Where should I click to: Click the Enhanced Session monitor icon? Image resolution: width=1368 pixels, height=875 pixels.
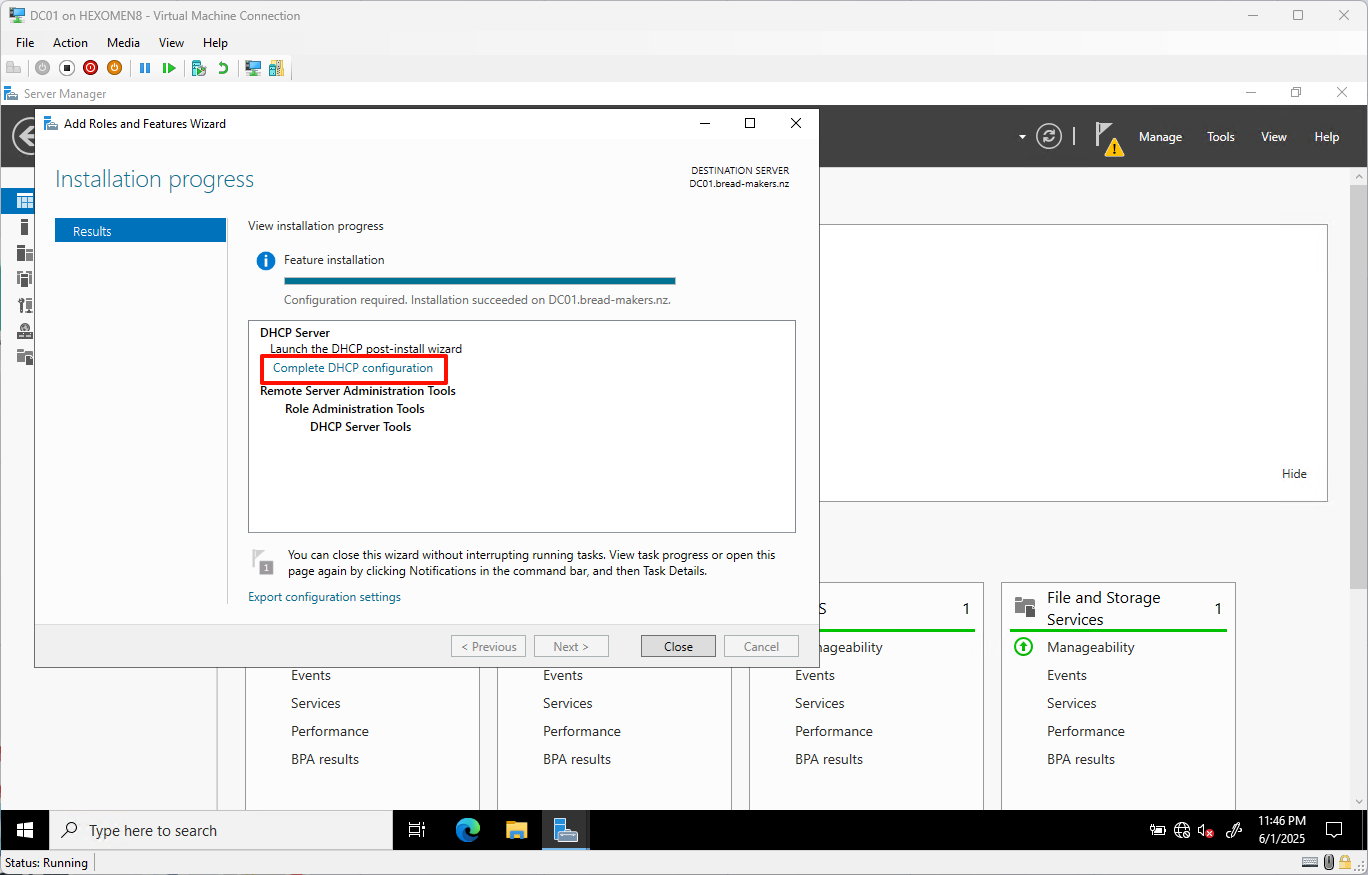click(253, 68)
